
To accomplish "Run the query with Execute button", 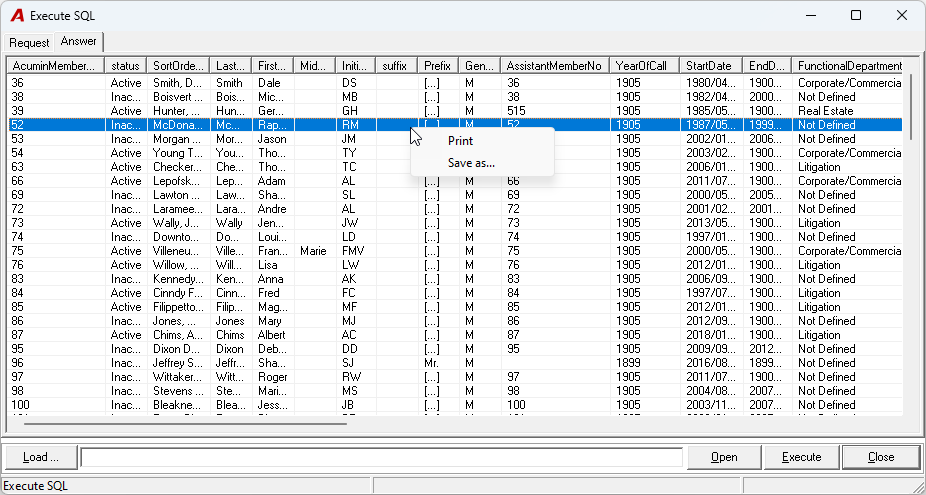I will 801,457.
